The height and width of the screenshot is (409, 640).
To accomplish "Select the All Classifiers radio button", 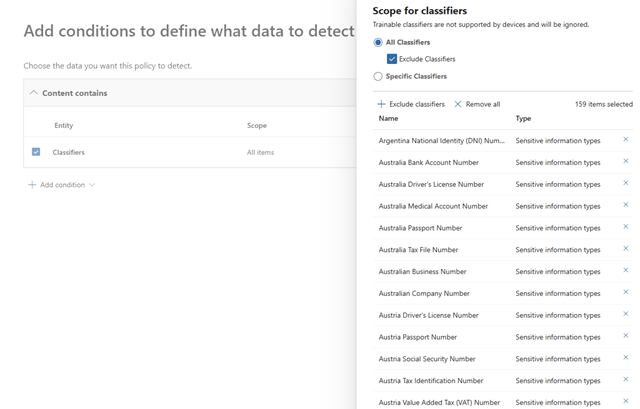I will pyautogui.click(x=378, y=42).
